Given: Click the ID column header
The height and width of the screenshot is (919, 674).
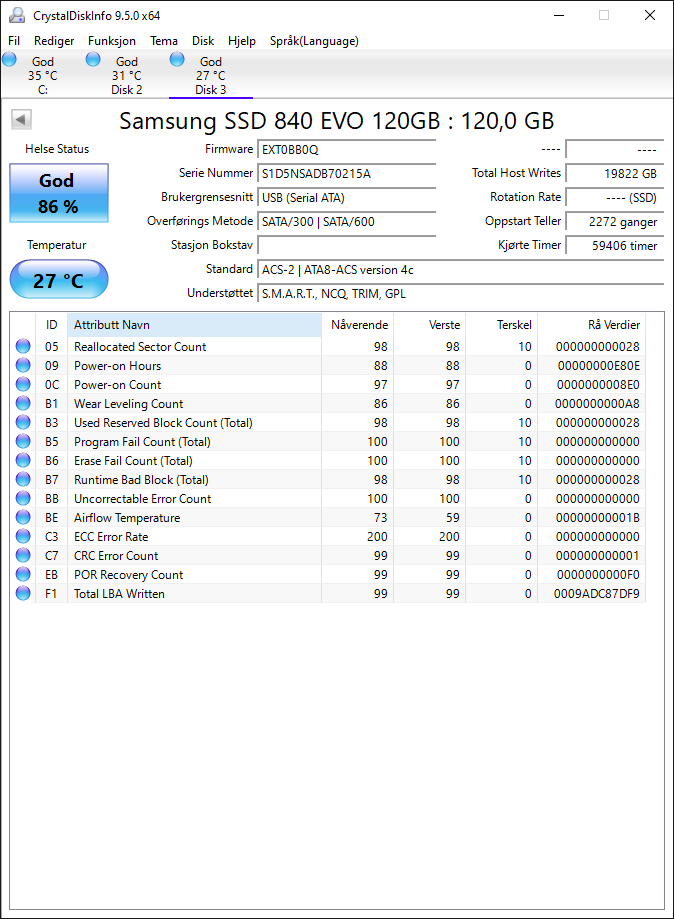Looking at the screenshot, I should click(52, 325).
